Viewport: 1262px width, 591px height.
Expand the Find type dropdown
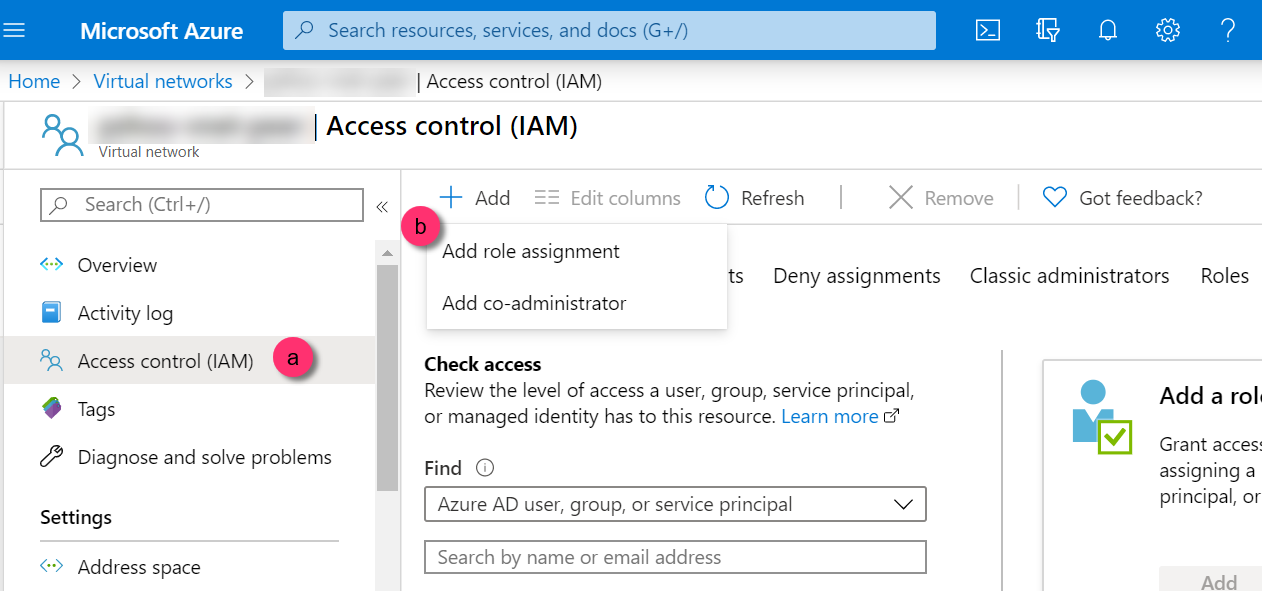pyautogui.click(x=675, y=505)
